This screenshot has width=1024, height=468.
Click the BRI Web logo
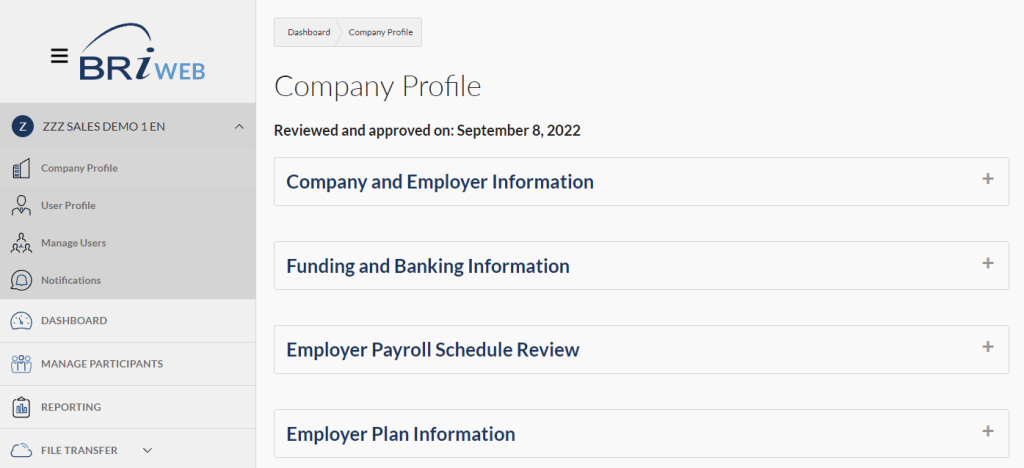coord(142,55)
